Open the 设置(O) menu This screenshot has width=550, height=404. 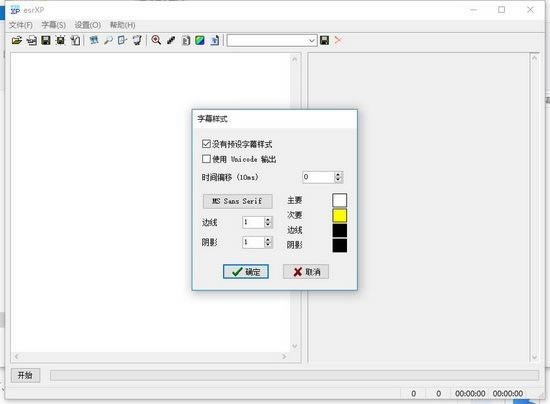point(88,25)
